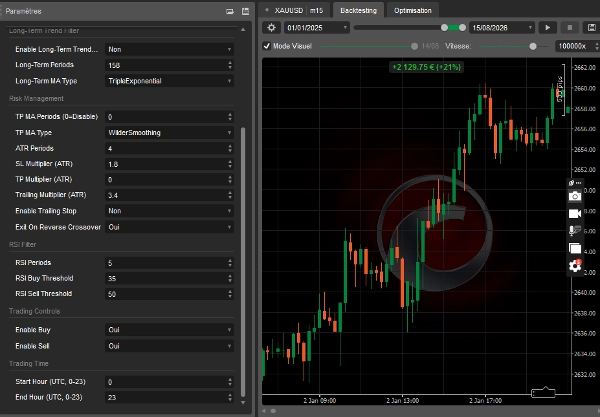Screen dimensions: 600x417
Task: Click ATR Periods stepper arrows
Action: pyautogui.click(x=230, y=148)
